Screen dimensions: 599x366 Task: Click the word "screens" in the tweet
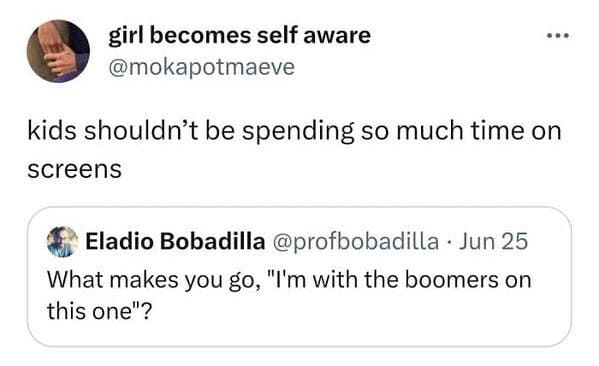click(x=74, y=169)
